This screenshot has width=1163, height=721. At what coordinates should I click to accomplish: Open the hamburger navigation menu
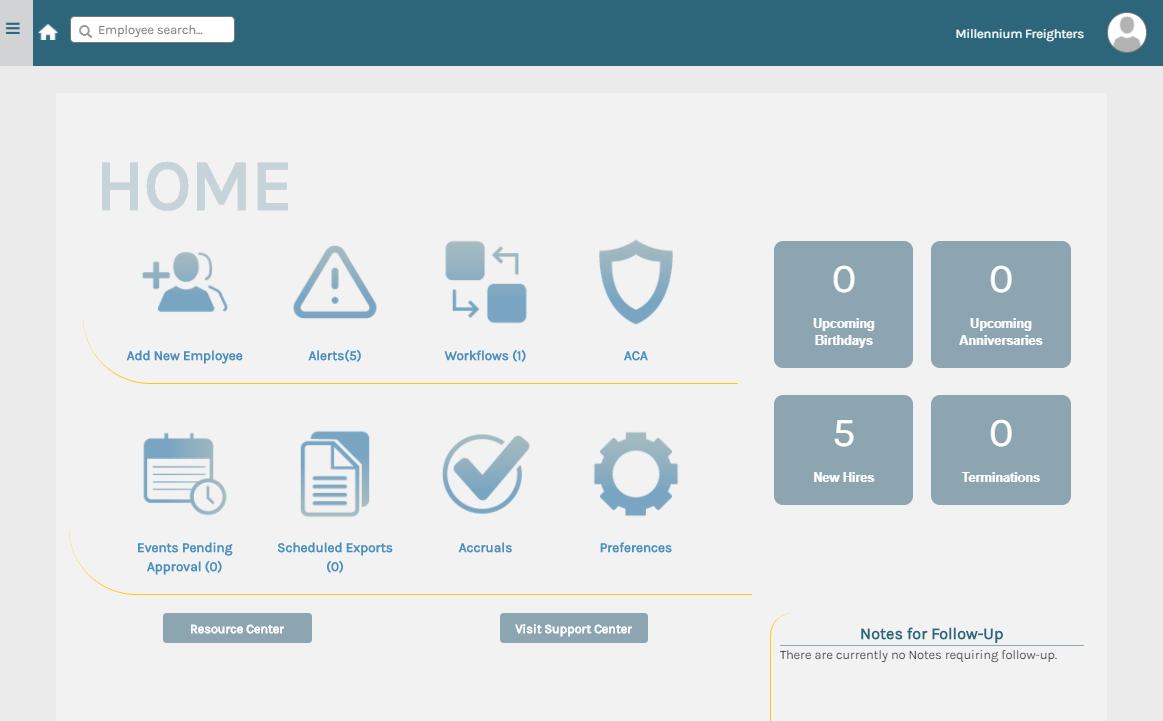coord(13,29)
